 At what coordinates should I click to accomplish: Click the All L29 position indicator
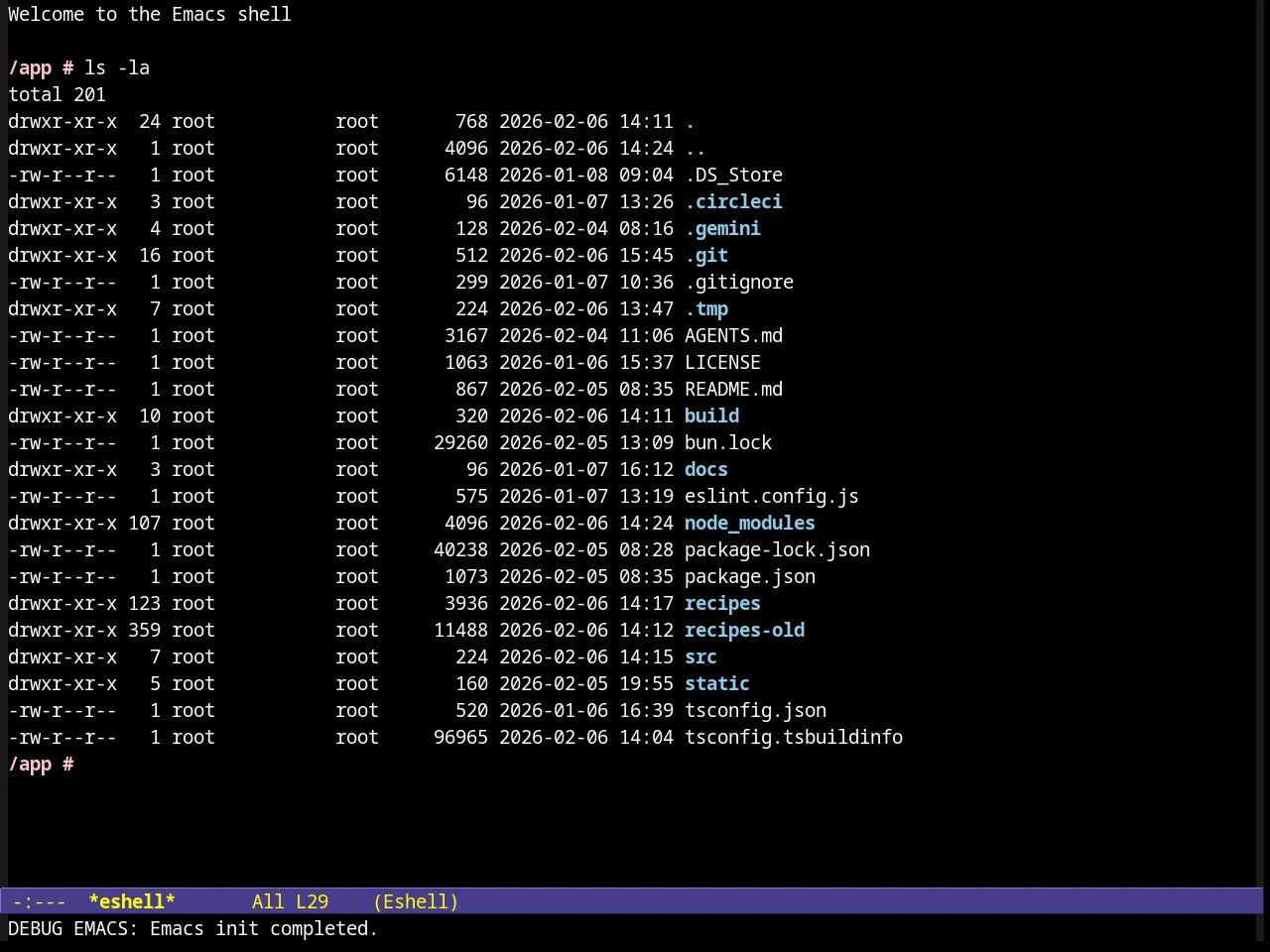coord(290,901)
